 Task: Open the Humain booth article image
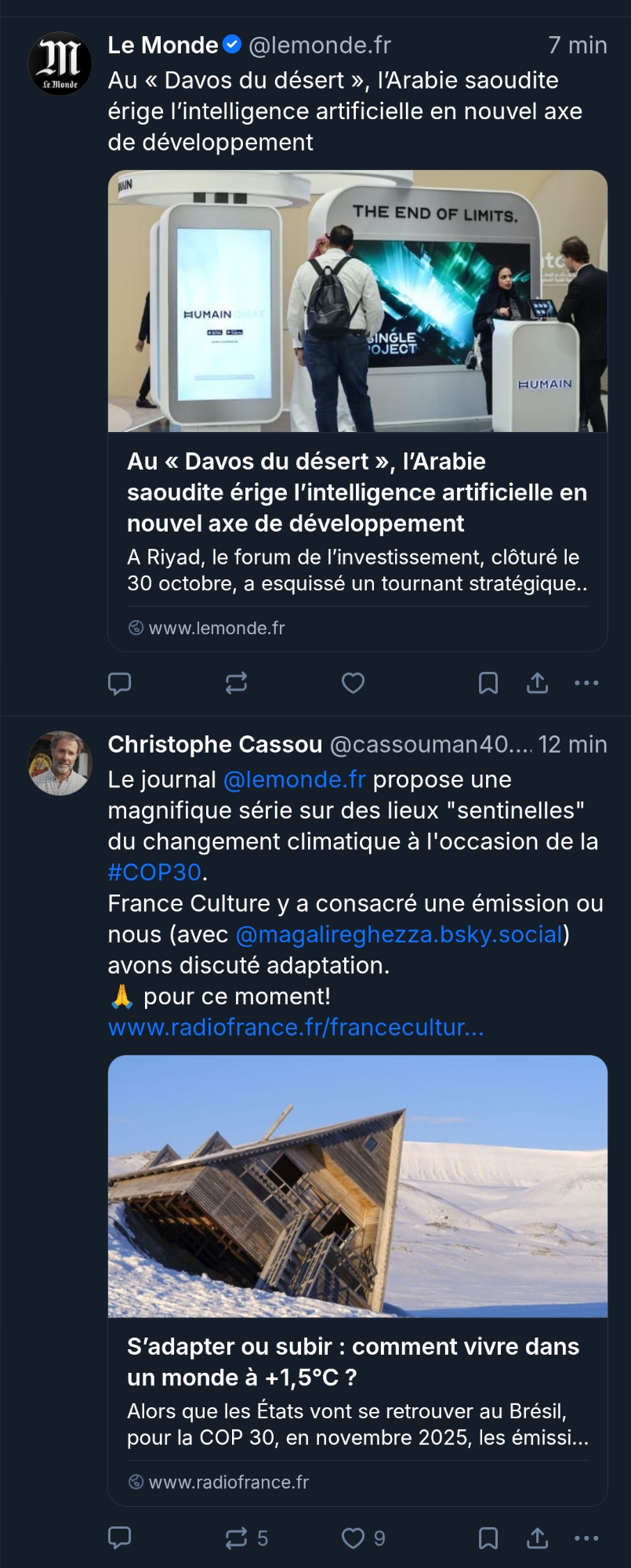pos(357,301)
